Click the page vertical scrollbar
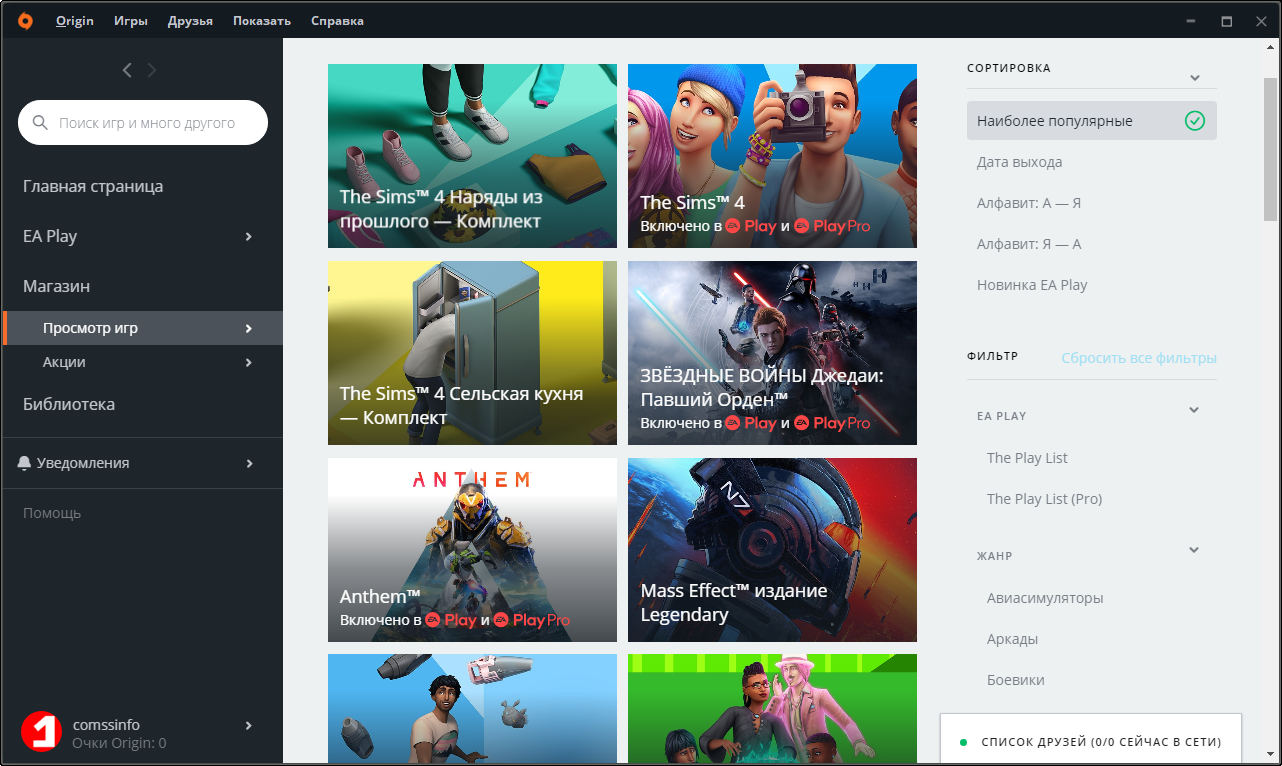 click(1270, 150)
